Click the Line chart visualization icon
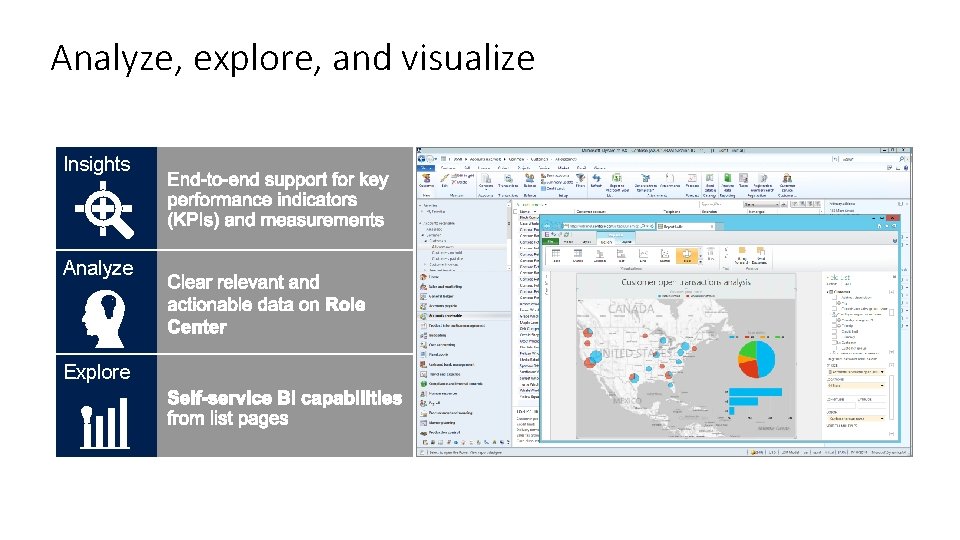The height and width of the screenshot is (540, 960). tap(643, 256)
